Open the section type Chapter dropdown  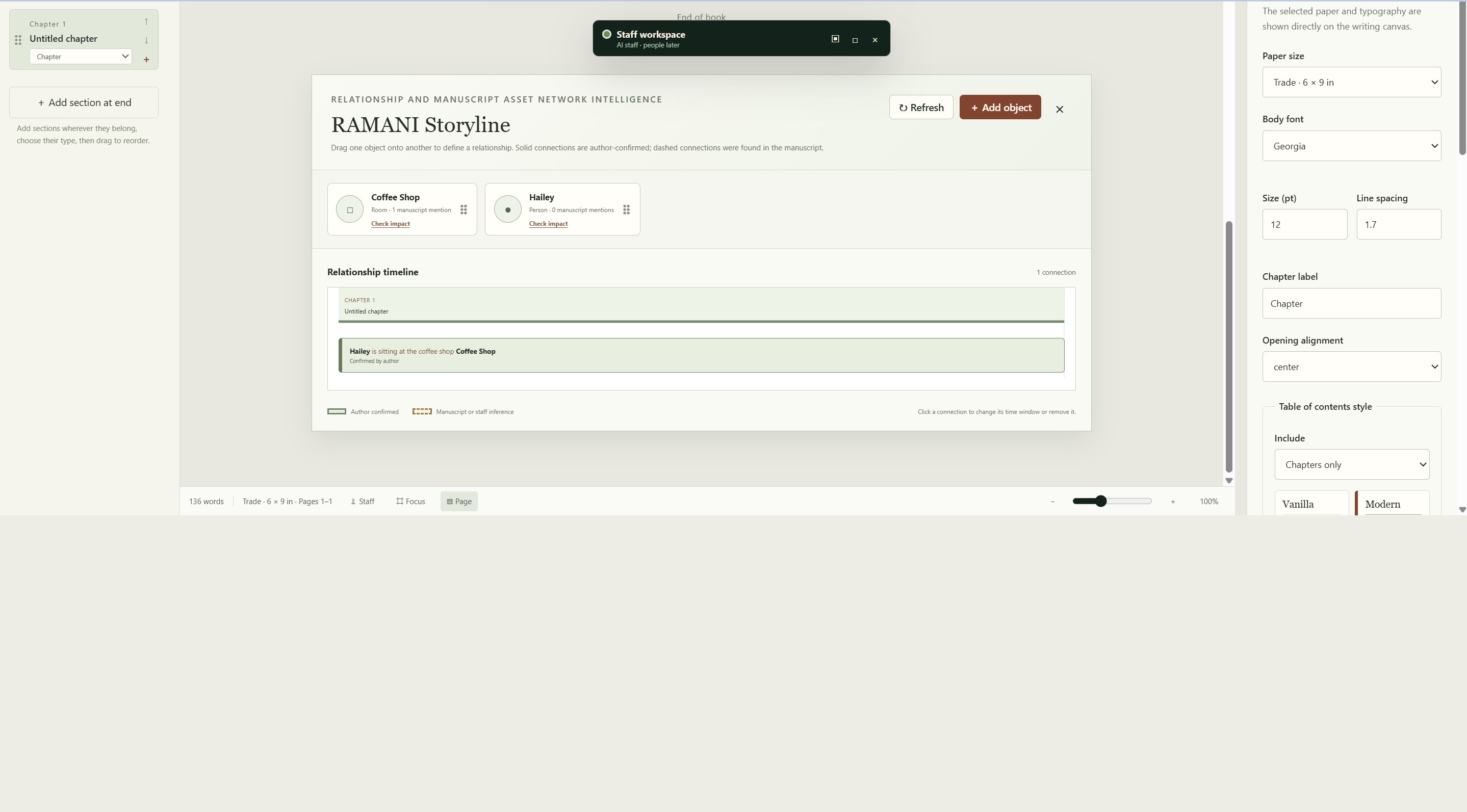[81, 57]
